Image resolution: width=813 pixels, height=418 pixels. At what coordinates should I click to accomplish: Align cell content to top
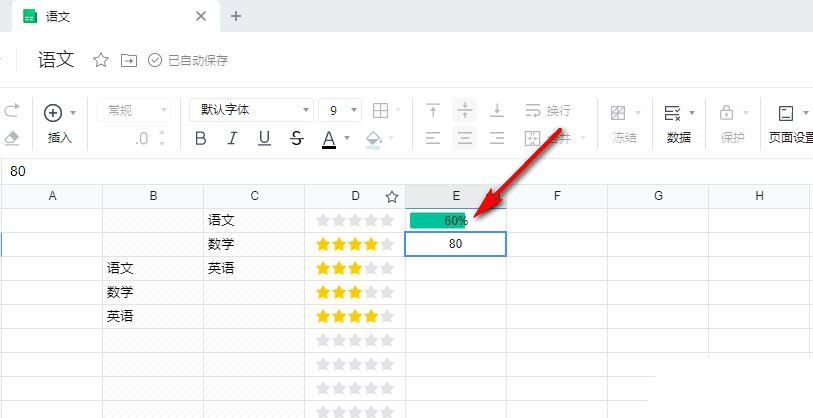(433, 110)
